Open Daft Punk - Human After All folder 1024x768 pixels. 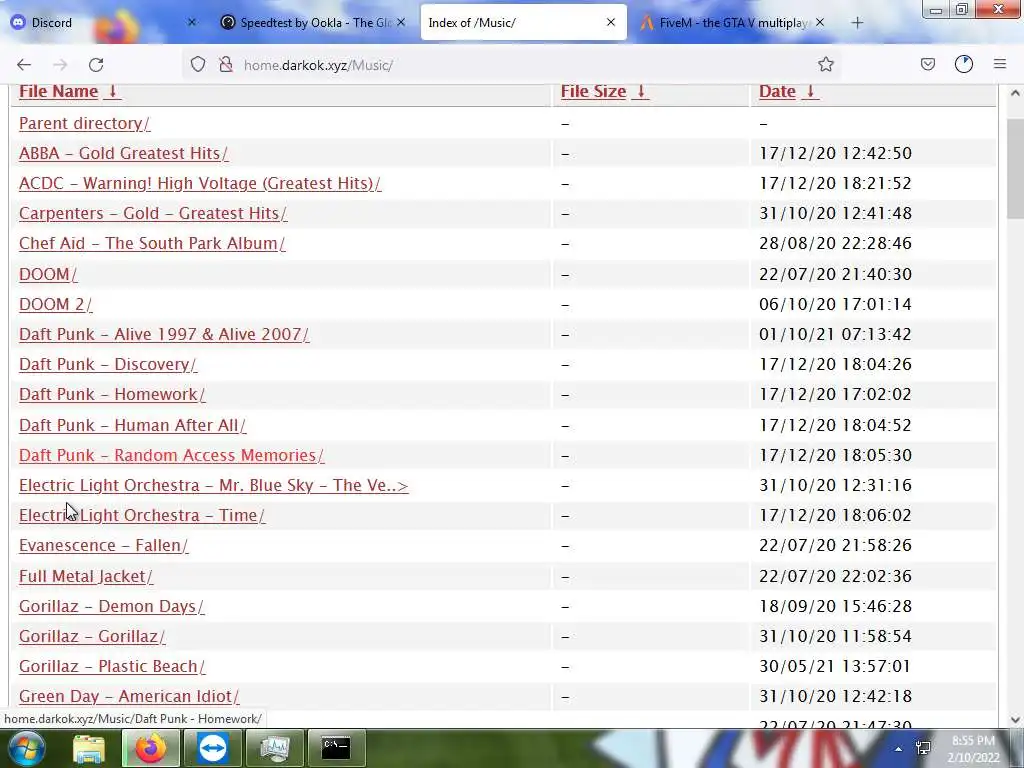[x=133, y=425]
